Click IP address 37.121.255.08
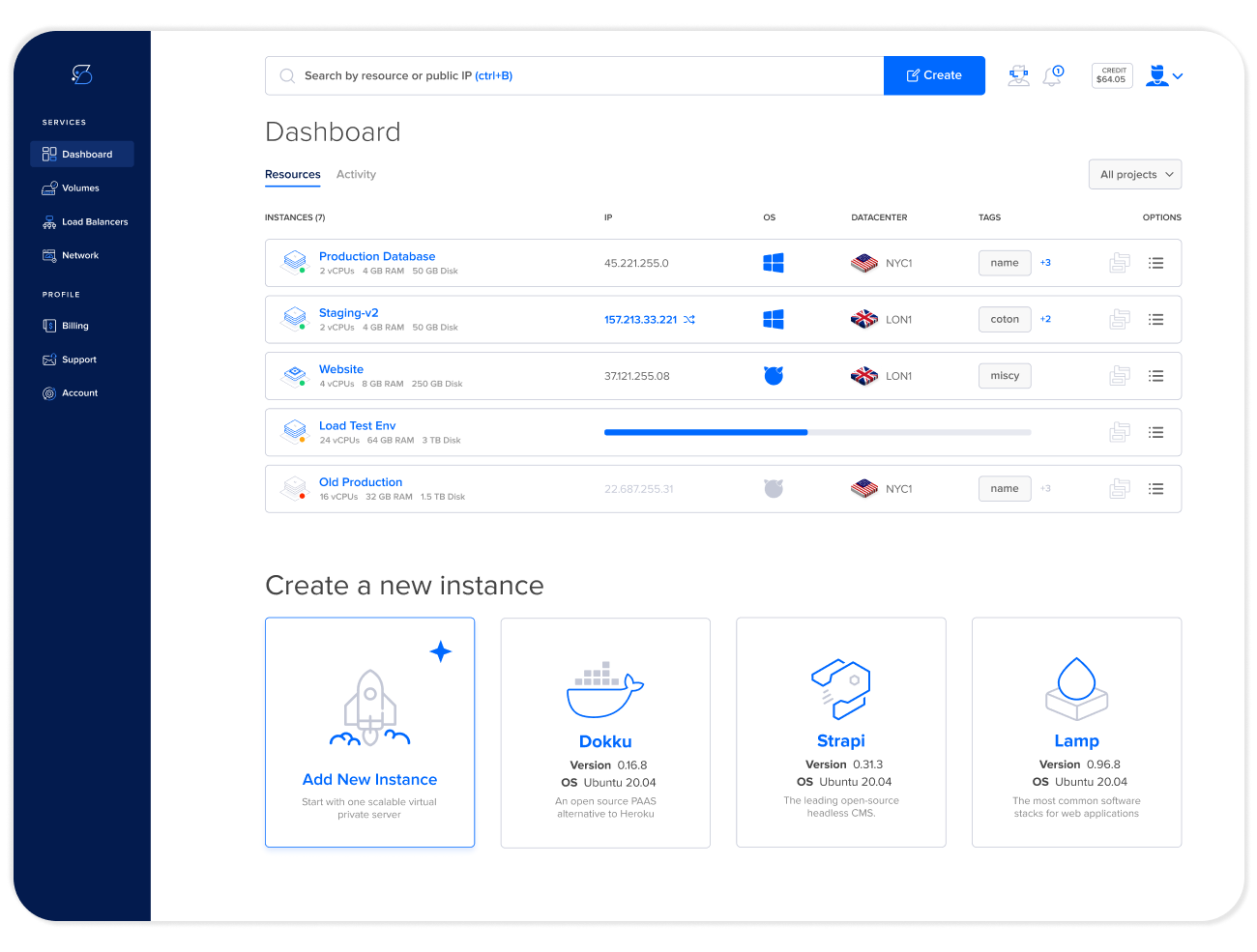The image size is (1257, 952). [637, 376]
